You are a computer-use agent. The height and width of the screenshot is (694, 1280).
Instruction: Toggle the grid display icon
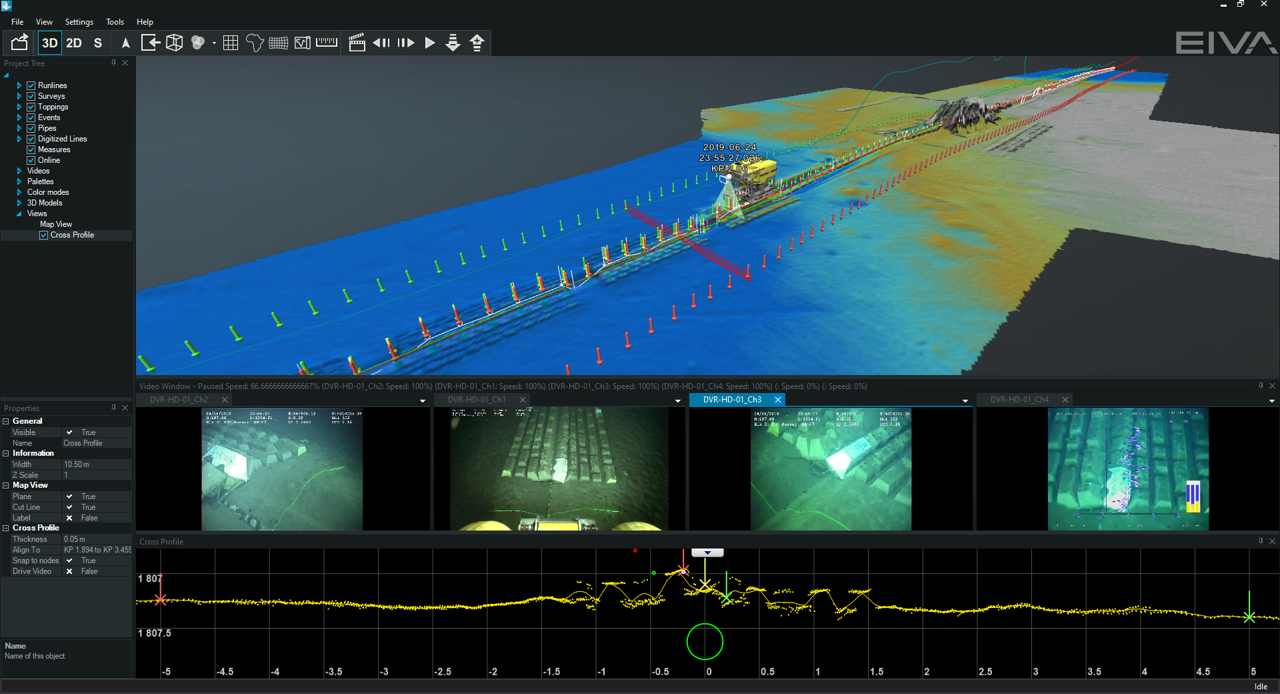[230, 43]
